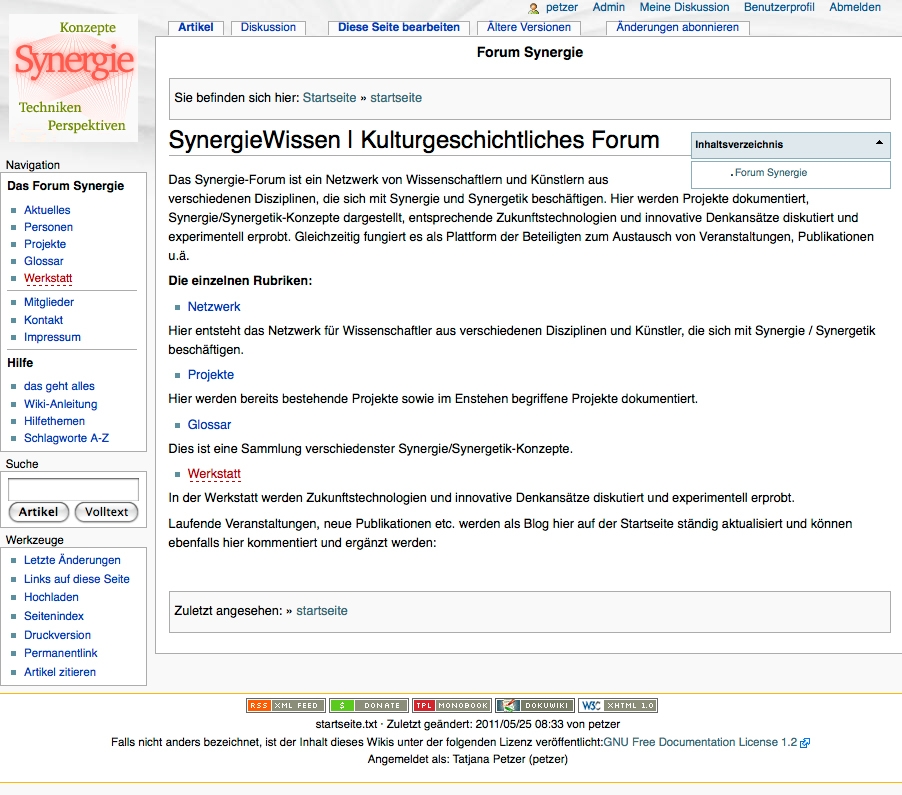This screenshot has height=795, width=902.
Task: Click Abmelden to log out
Action: point(855,7)
